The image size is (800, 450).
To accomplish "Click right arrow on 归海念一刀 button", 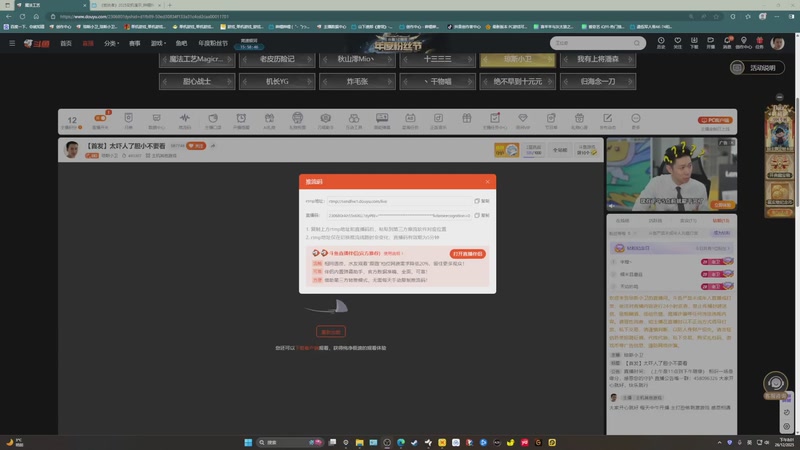I will click(630, 82).
